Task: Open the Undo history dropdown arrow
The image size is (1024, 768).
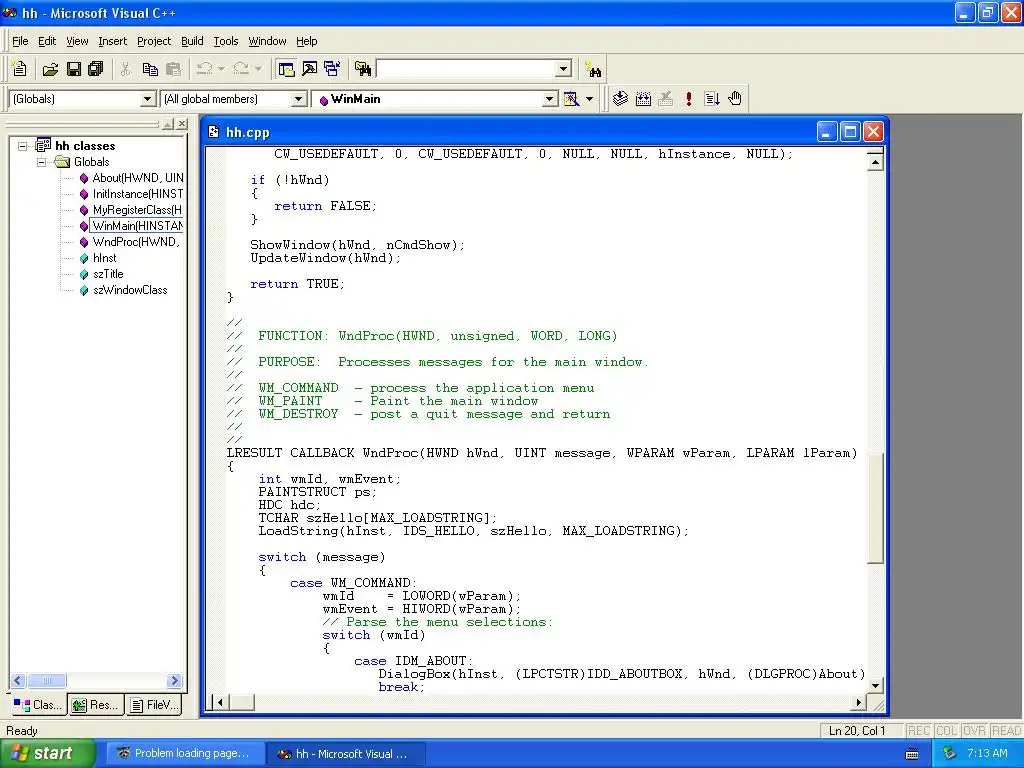Action: tap(221, 69)
